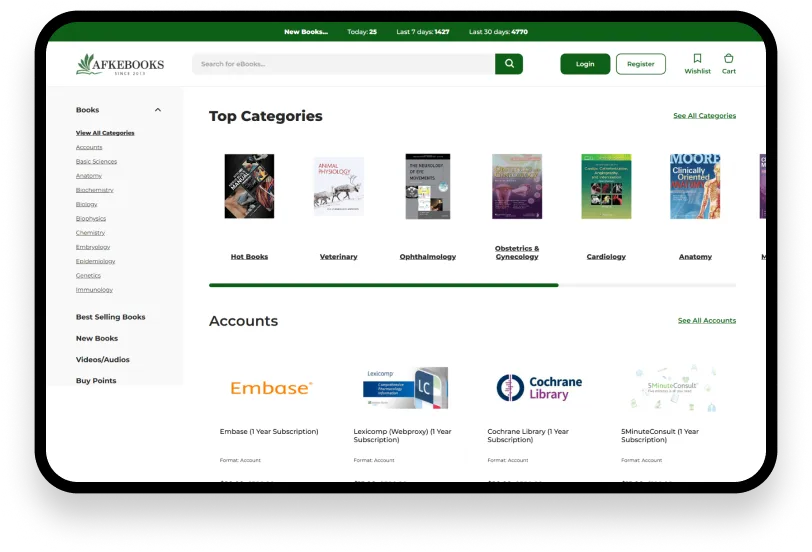Open Lexicomp (Webproxy) subscription title
The width and height of the screenshot is (812, 552).
(x=402, y=435)
